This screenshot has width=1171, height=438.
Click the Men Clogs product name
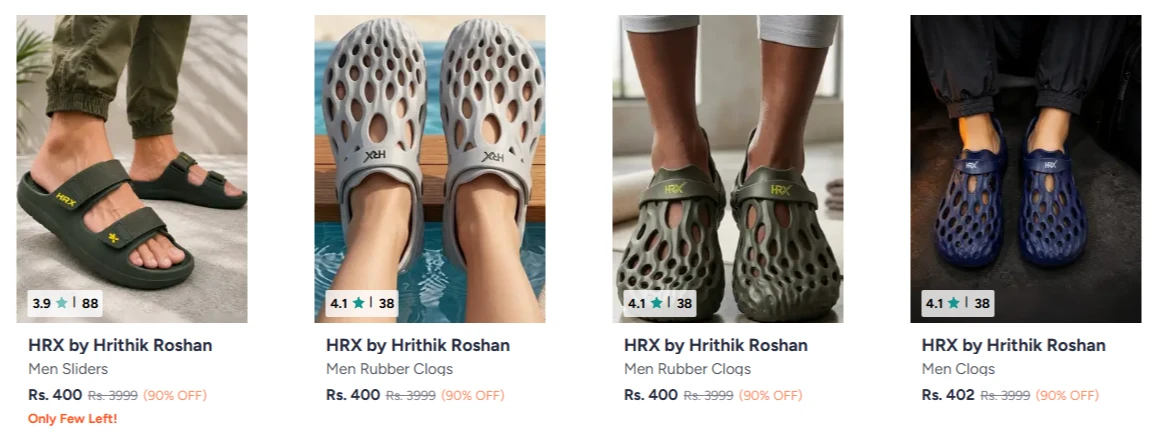[958, 369]
